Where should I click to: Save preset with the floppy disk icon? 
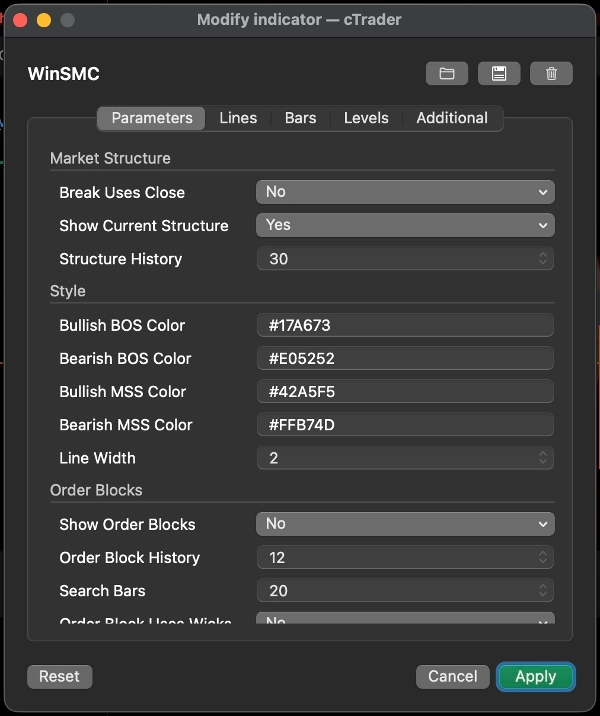[499, 74]
